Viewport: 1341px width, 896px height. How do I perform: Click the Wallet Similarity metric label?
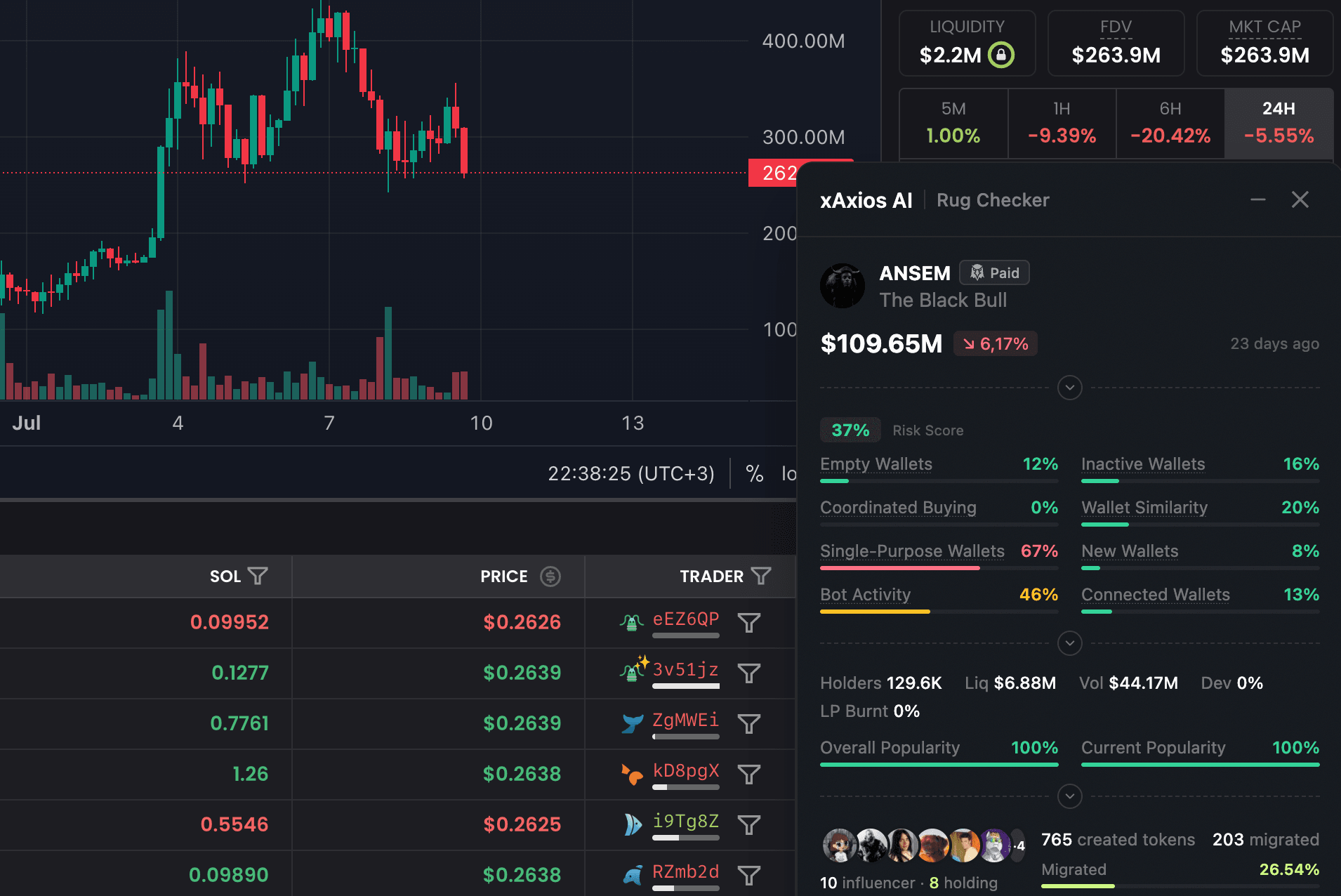click(1144, 508)
